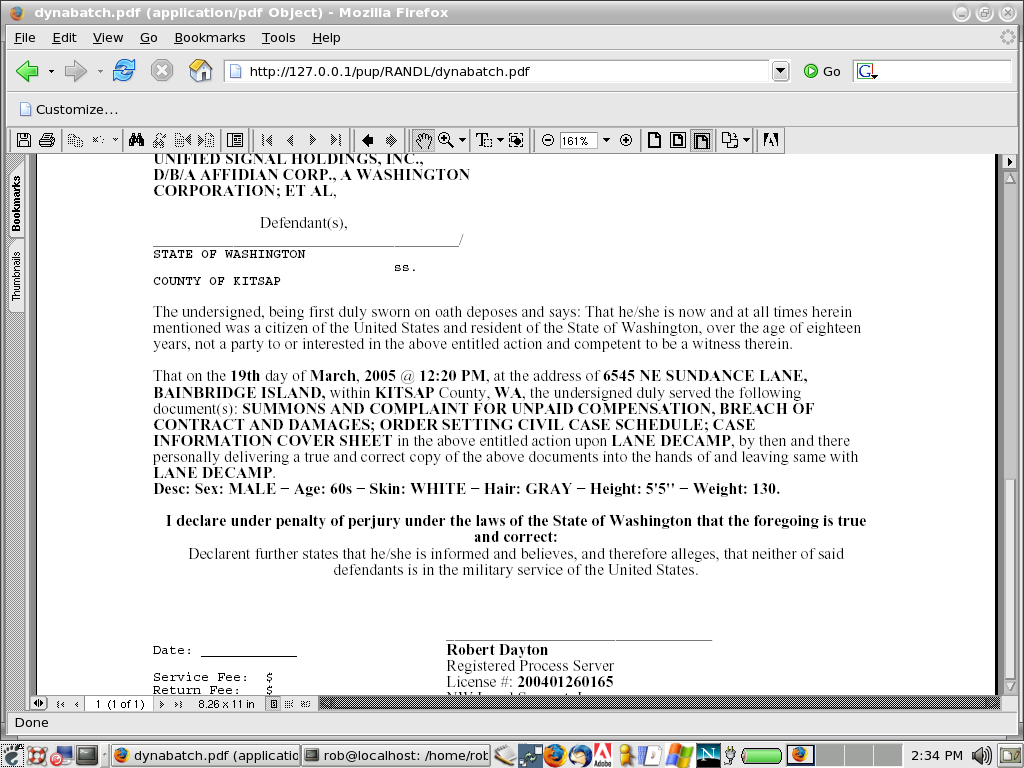Image resolution: width=1024 pixels, height=768 pixels.
Task: Click the Firefox Home icon
Action: tap(200, 71)
